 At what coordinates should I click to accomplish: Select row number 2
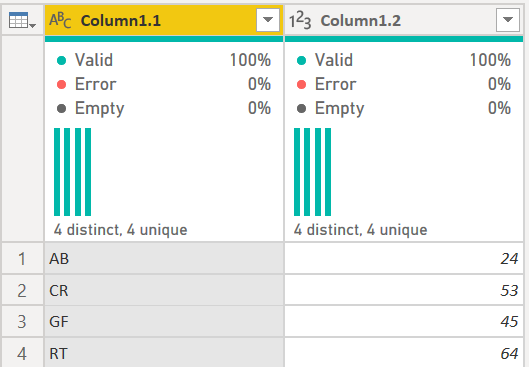pyautogui.click(x=22, y=290)
